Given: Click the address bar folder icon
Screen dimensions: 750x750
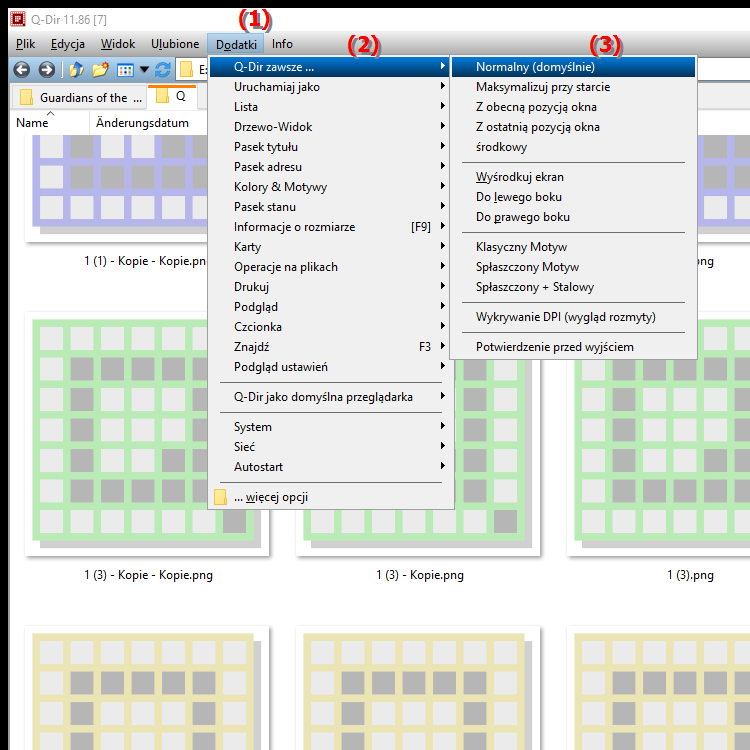Looking at the screenshot, I should (187, 70).
